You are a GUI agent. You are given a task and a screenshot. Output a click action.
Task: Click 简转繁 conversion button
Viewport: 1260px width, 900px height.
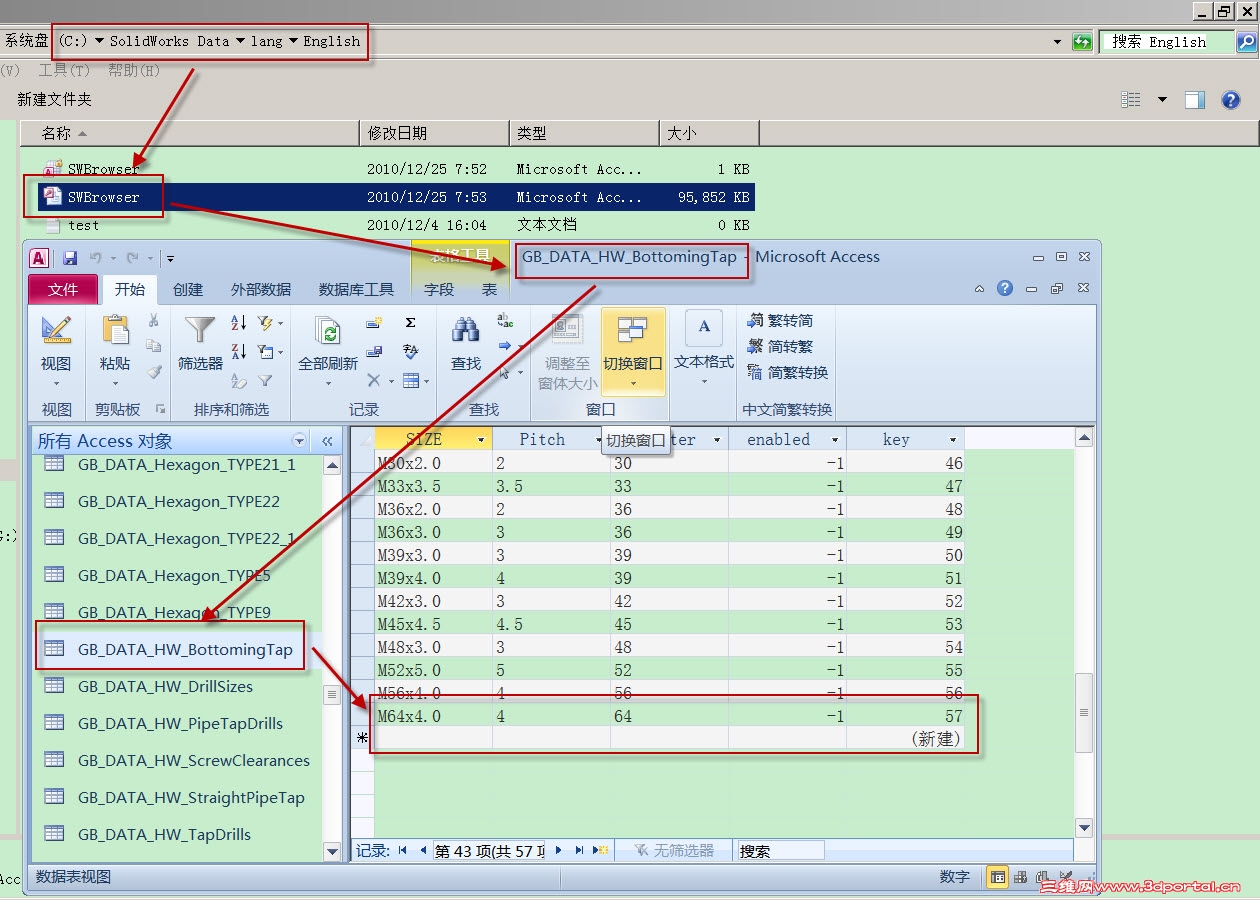[x=780, y=346]
